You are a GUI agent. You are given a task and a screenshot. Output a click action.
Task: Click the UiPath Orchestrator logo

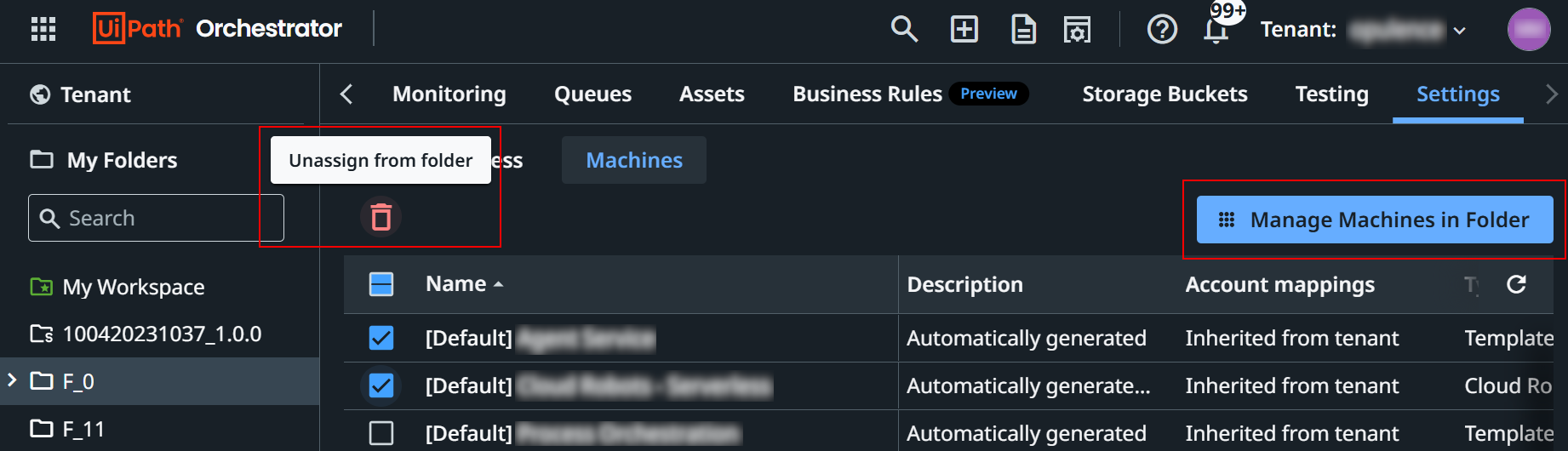coord(217,29)
